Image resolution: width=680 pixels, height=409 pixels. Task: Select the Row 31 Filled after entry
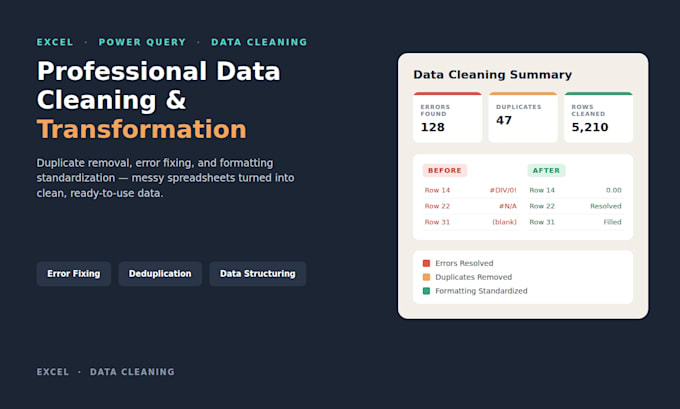575,222
